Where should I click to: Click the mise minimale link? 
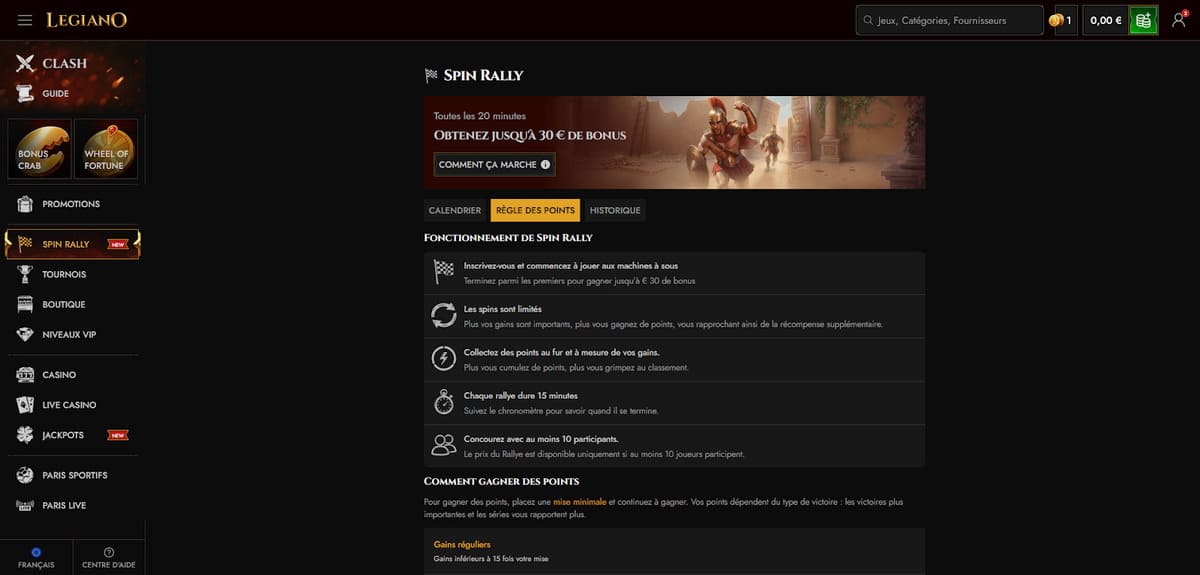(579, 502)
